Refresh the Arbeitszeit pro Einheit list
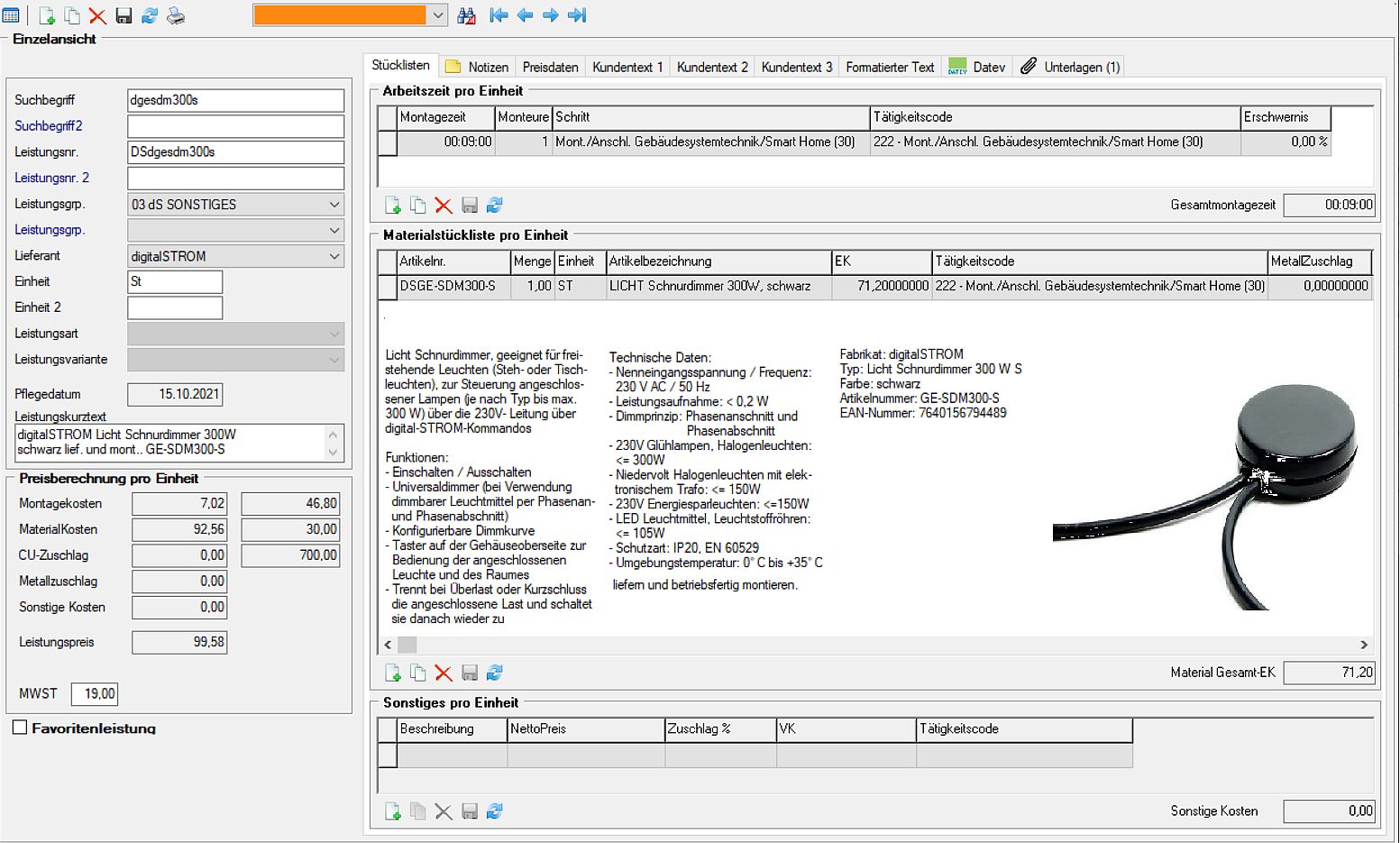The image size is (1400, 843). coord(495,206)
